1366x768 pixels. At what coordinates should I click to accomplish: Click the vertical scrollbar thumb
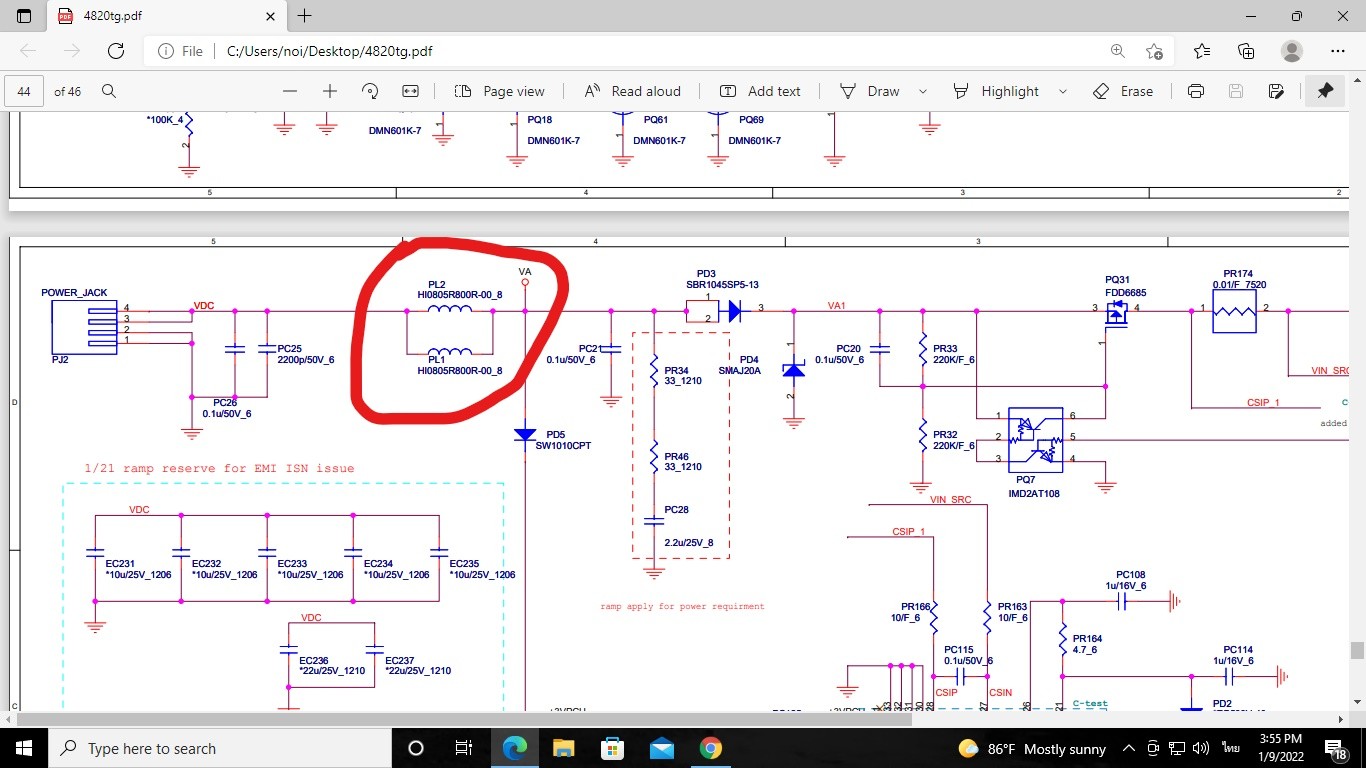pos(1357,650)
